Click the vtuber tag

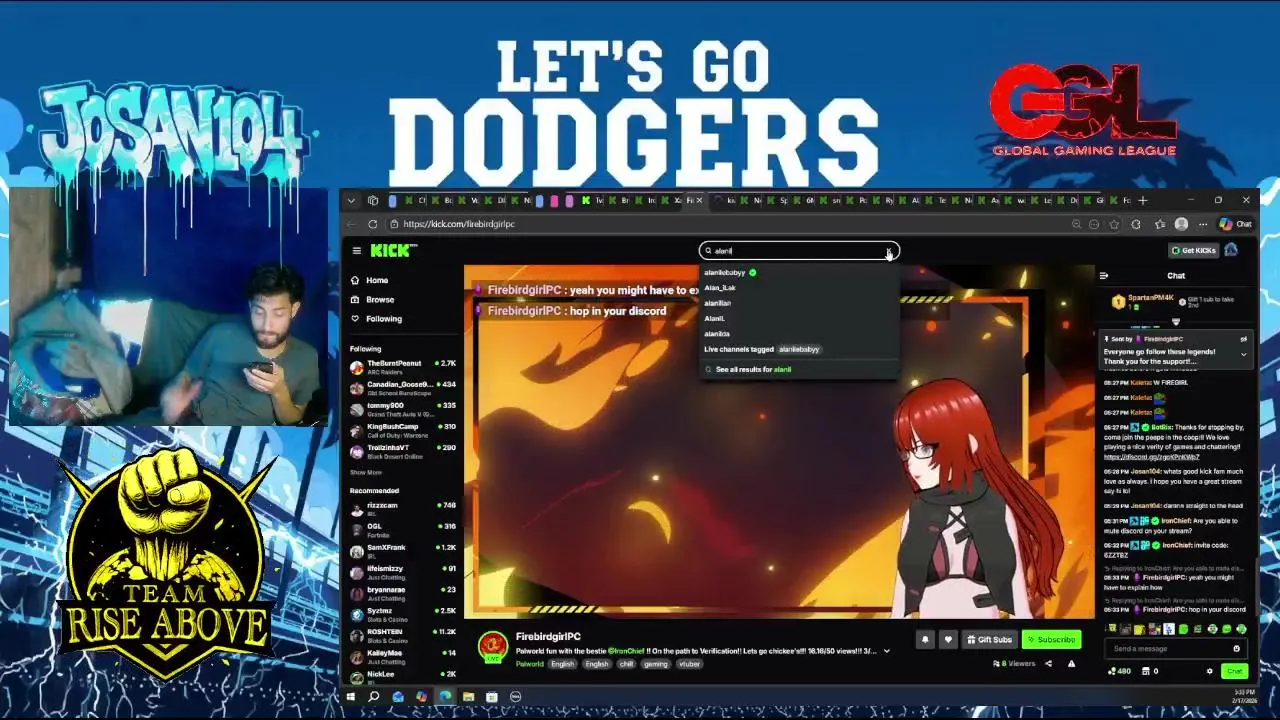click(689, 664)
